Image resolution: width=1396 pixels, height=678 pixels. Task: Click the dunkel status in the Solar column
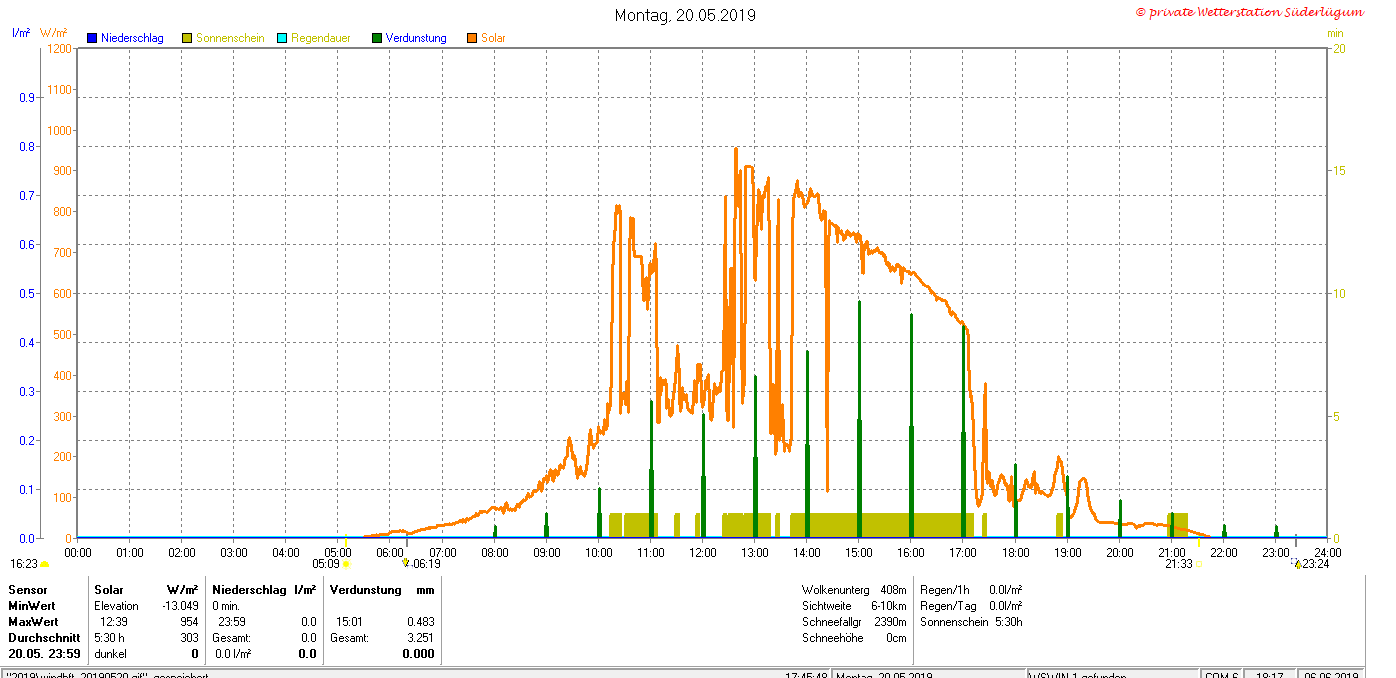point(110,654)
